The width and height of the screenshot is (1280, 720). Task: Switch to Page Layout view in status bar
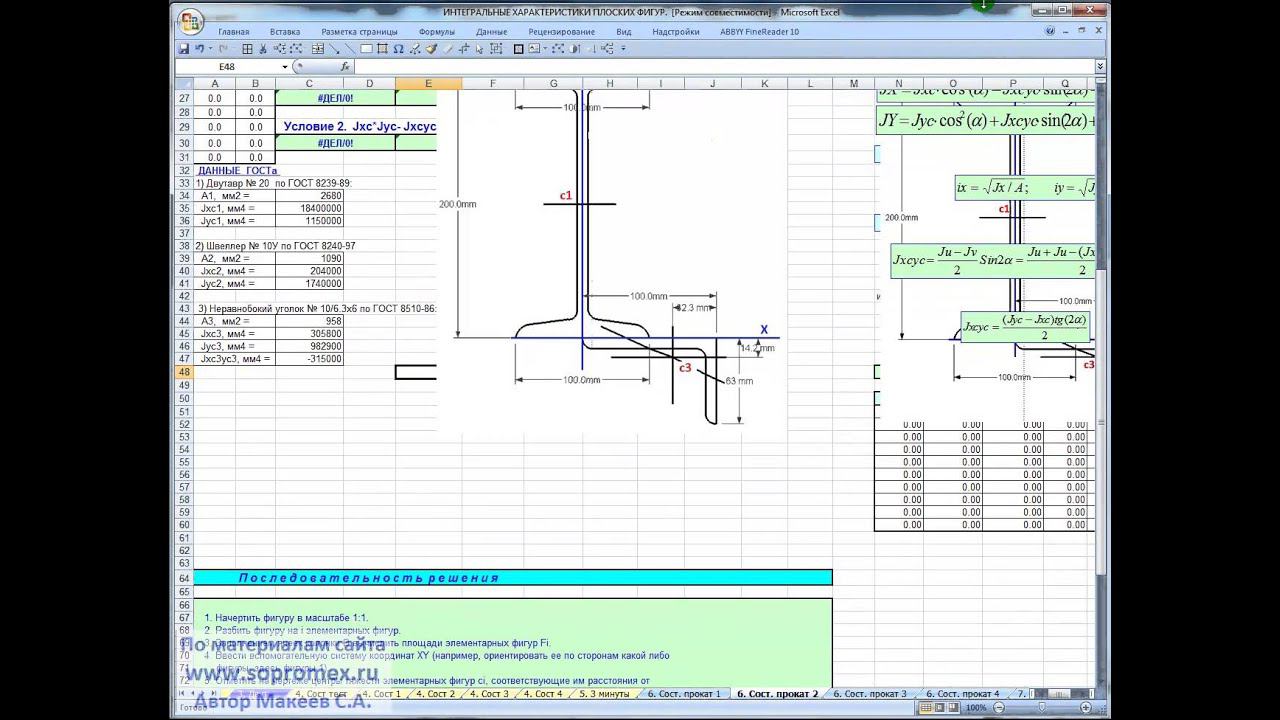pos(940,707)
